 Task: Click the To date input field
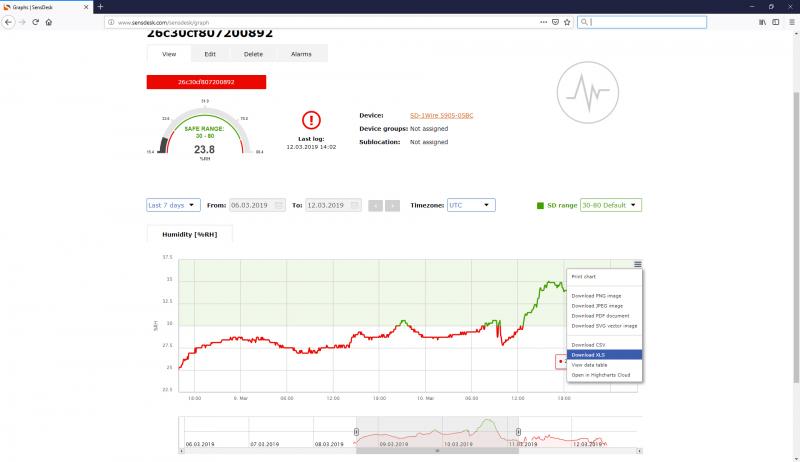(x=328, y=205)
